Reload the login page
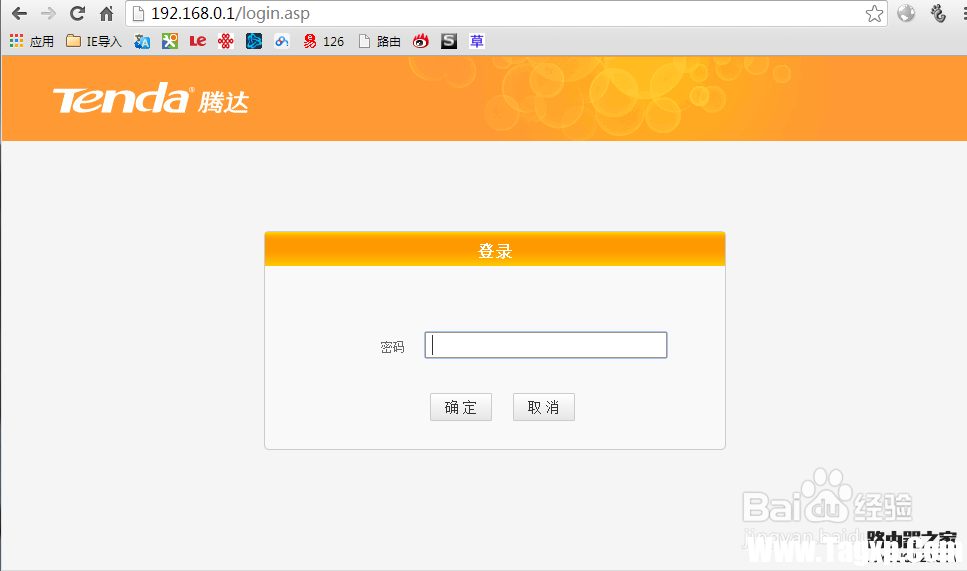This screenshot has height=571, width=967. click(77, 13)
